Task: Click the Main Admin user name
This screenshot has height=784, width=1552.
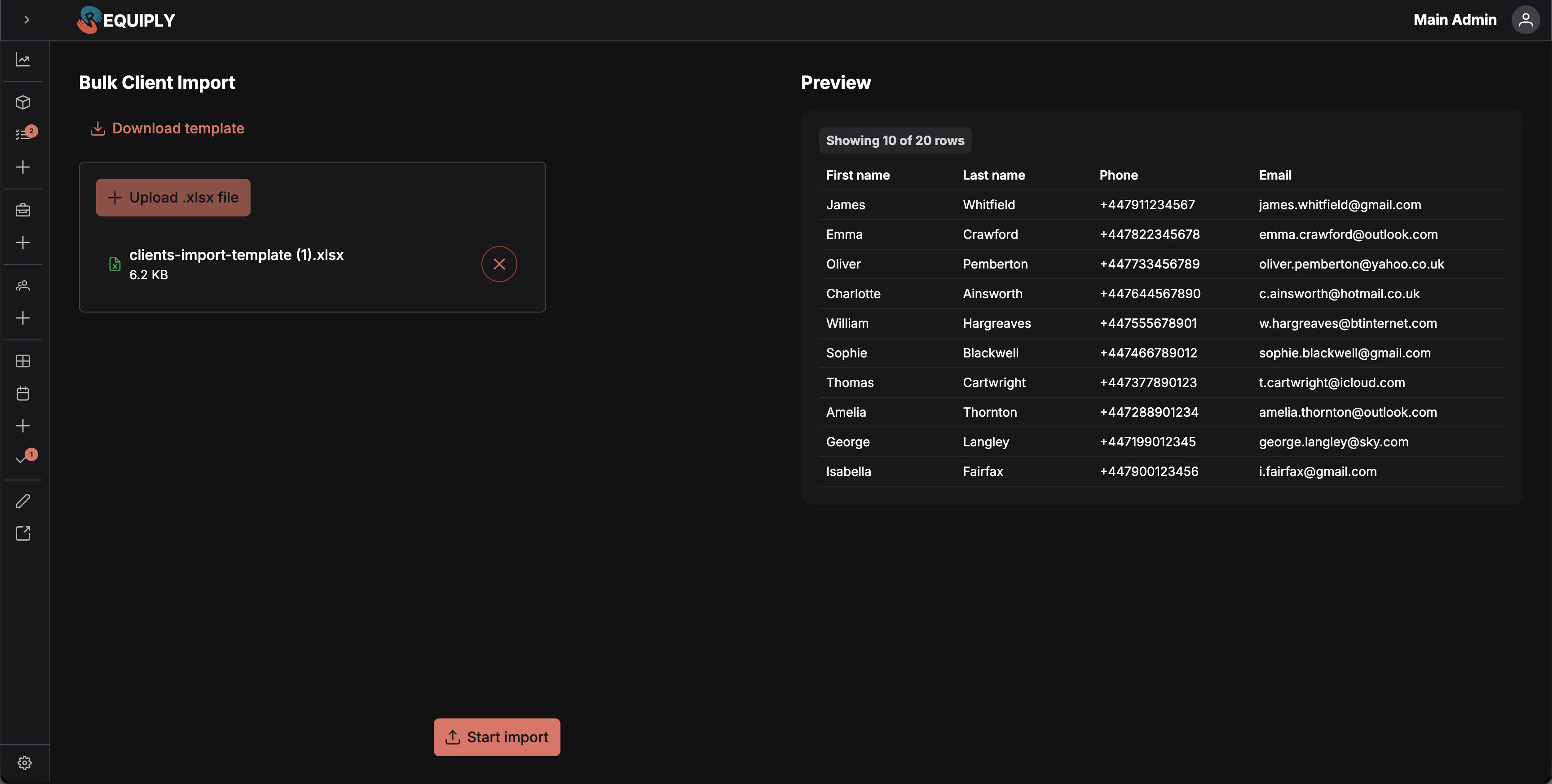Action: pos(1455,20)
